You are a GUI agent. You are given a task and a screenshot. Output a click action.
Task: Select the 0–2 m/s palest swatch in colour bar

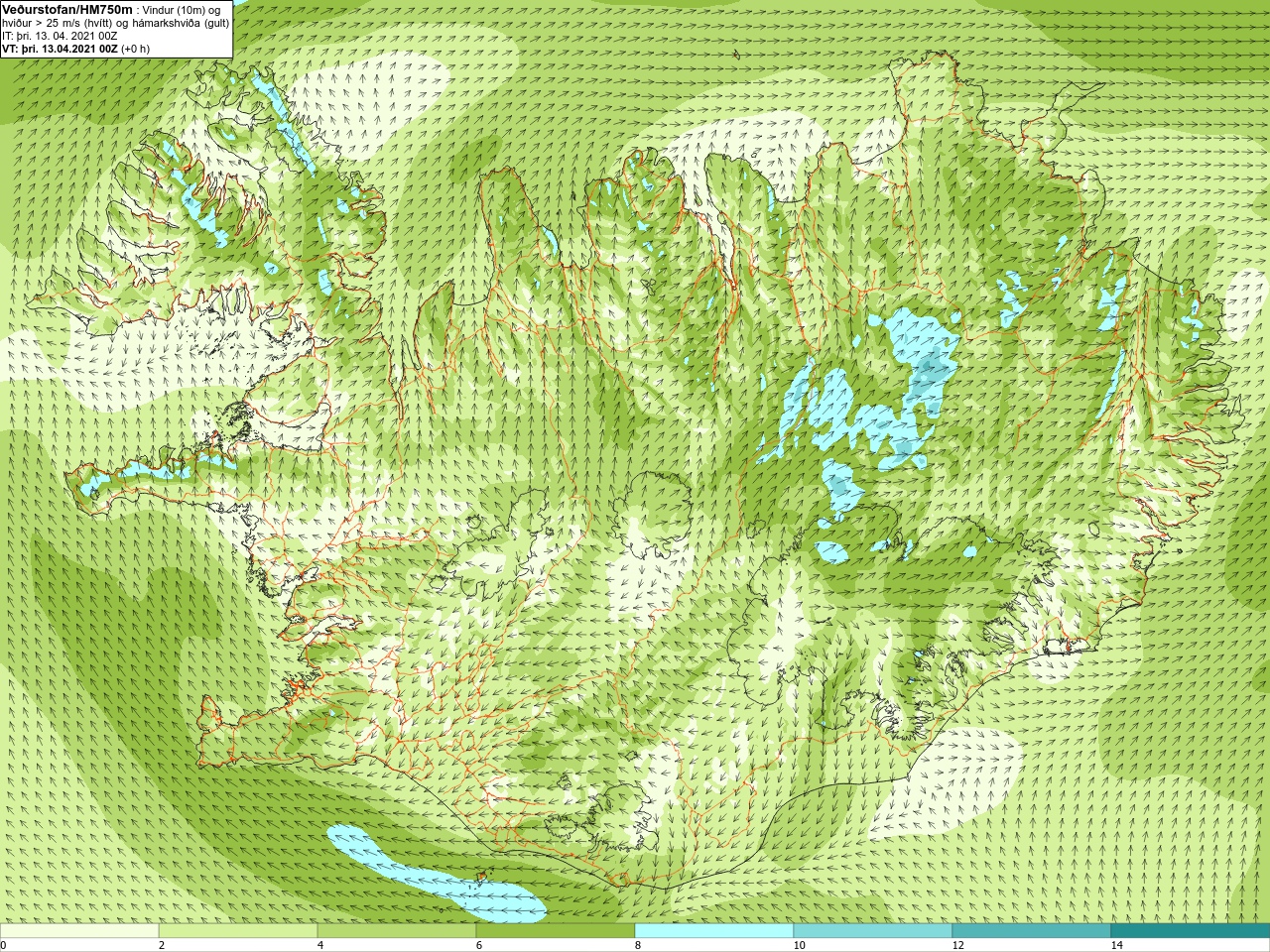[x=79, y=931]
